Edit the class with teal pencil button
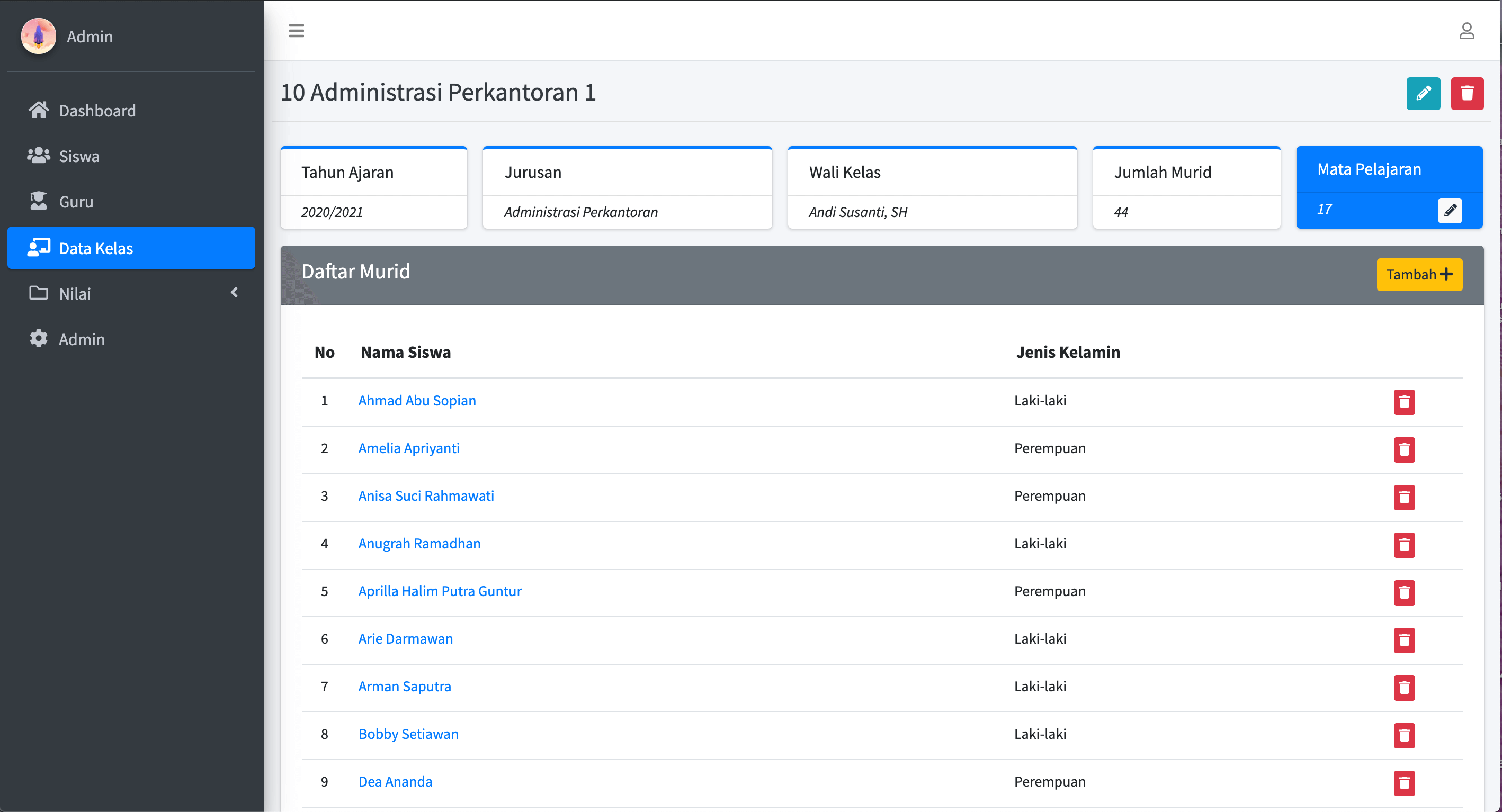Image resolution: width=1502 pixels, height=812 pixels. pos(1423,93)
